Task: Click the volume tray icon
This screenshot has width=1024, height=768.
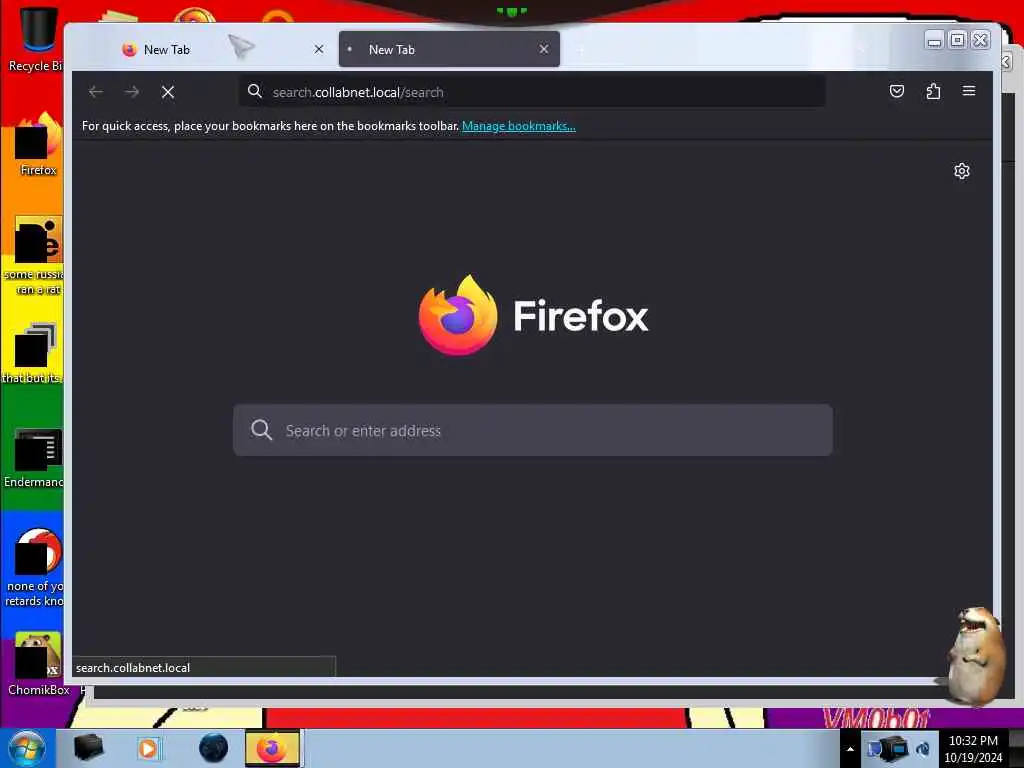Action: [923, 749]
